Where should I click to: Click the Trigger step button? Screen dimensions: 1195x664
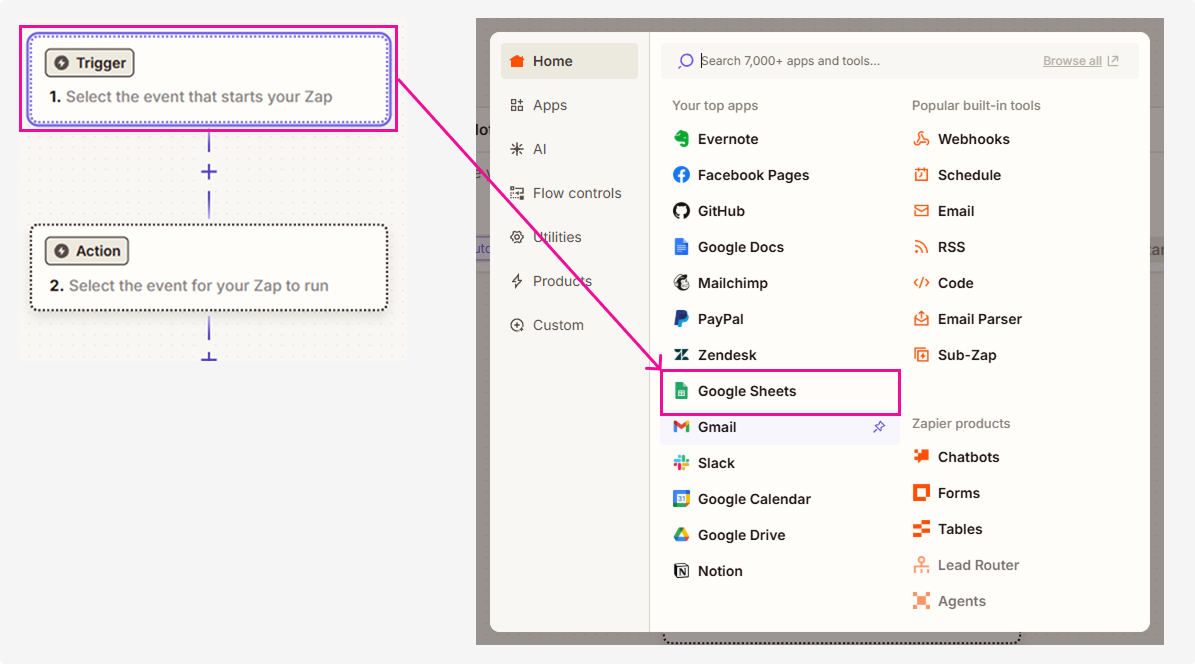tap(89, 63)
